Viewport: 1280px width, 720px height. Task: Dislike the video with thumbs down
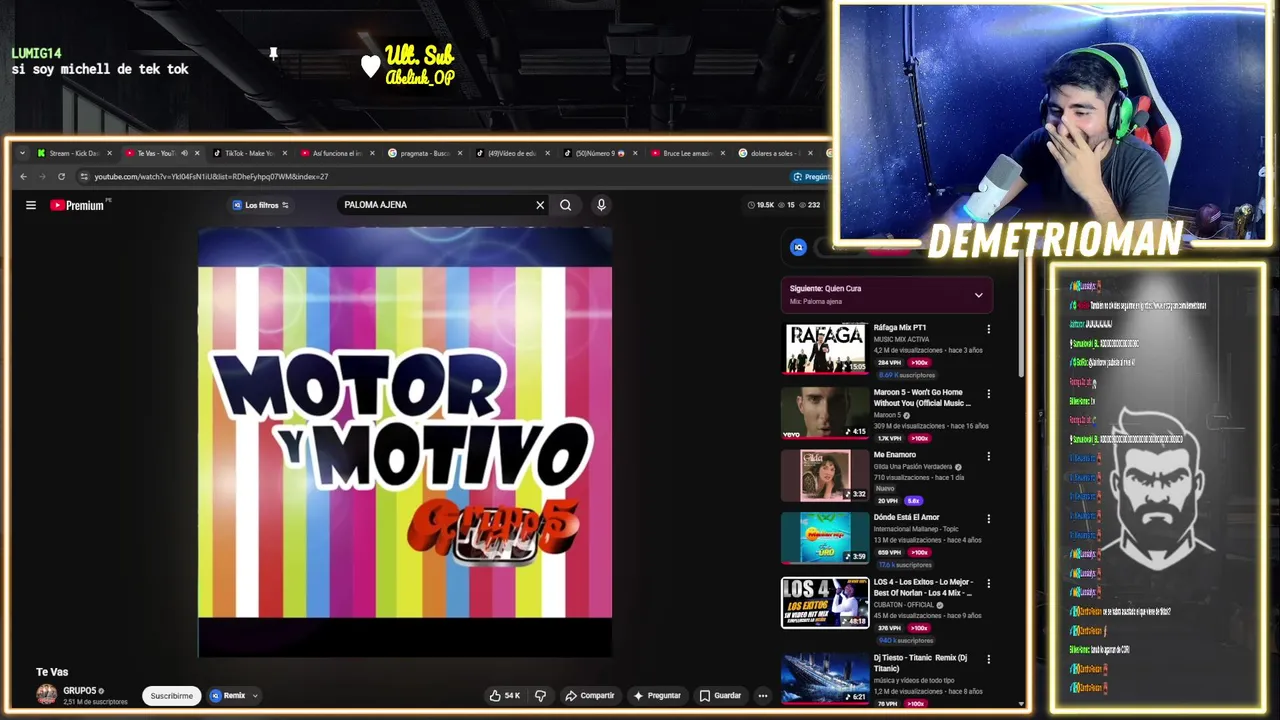pos(541,696)
